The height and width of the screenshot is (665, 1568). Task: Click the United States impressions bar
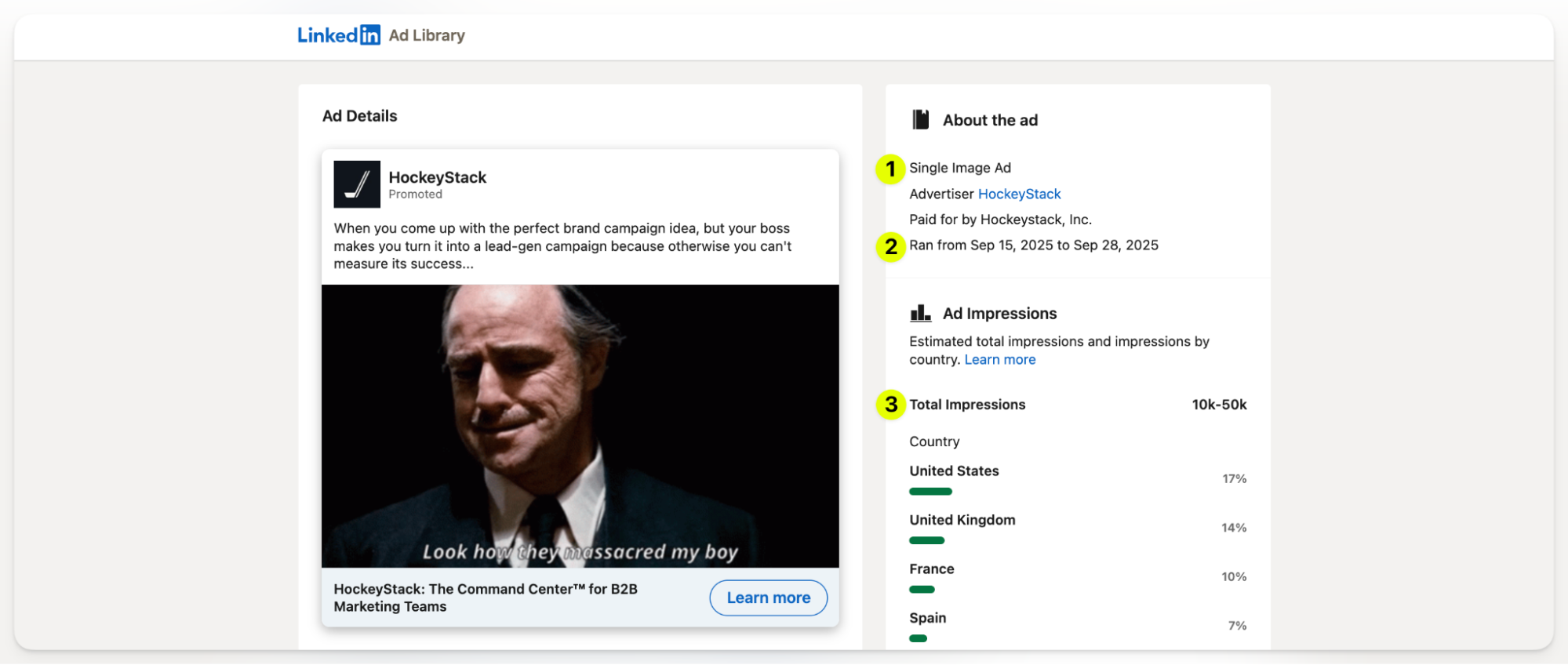pyautogui.click(x=930, y=491)
